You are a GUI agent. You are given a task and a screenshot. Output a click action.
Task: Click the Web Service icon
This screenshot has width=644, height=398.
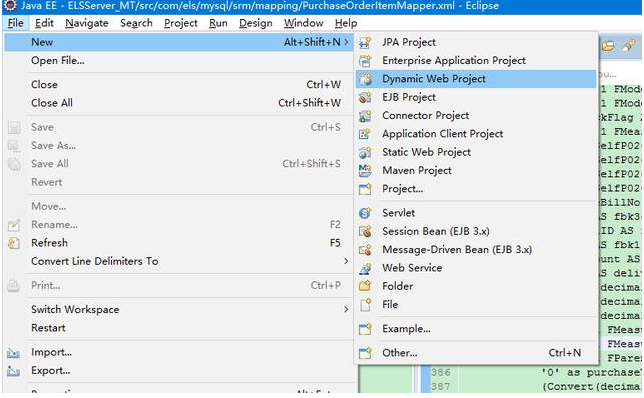[365, 268]
